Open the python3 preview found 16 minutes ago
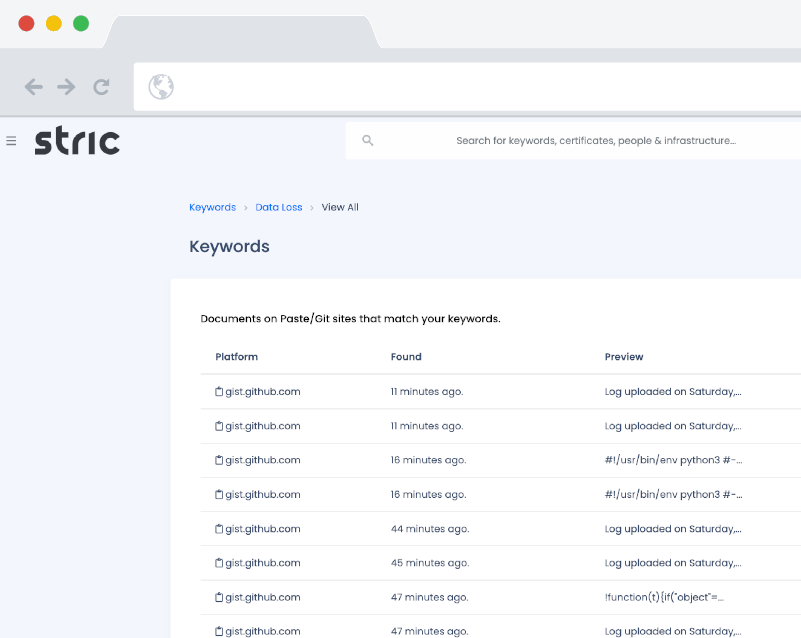 [673, 460]
